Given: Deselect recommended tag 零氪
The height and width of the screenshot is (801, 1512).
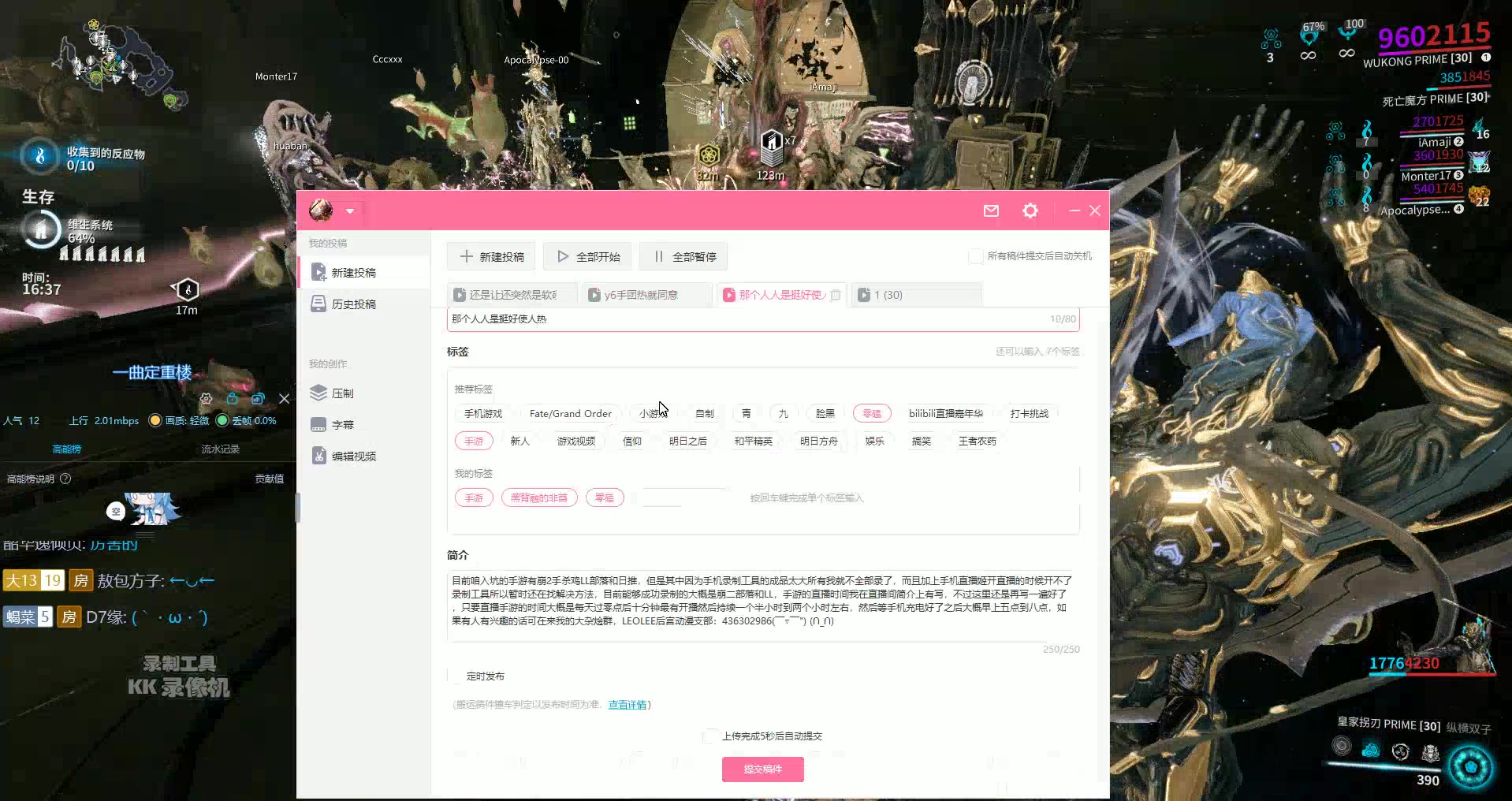Looking at the screenshot, I should (872, 414).
